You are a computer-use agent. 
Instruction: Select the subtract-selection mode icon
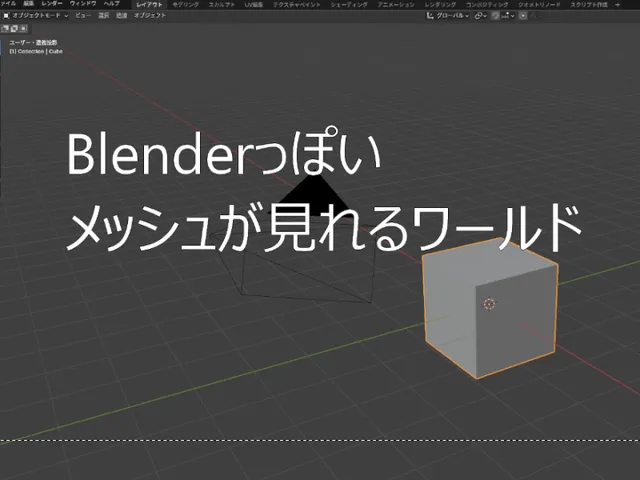click(x=23, y=28)
